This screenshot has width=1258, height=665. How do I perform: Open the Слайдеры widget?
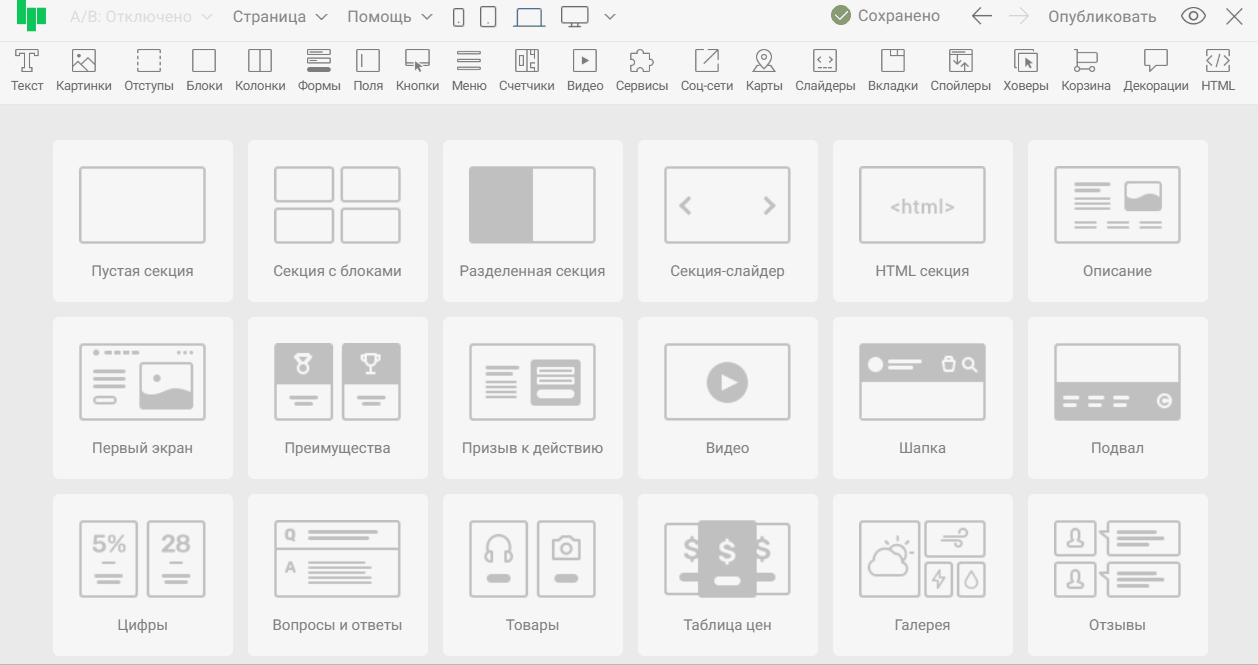825,70
